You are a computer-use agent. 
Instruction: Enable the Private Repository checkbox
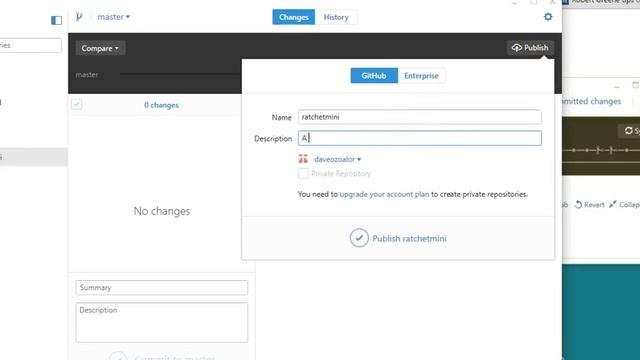[303, 173]
